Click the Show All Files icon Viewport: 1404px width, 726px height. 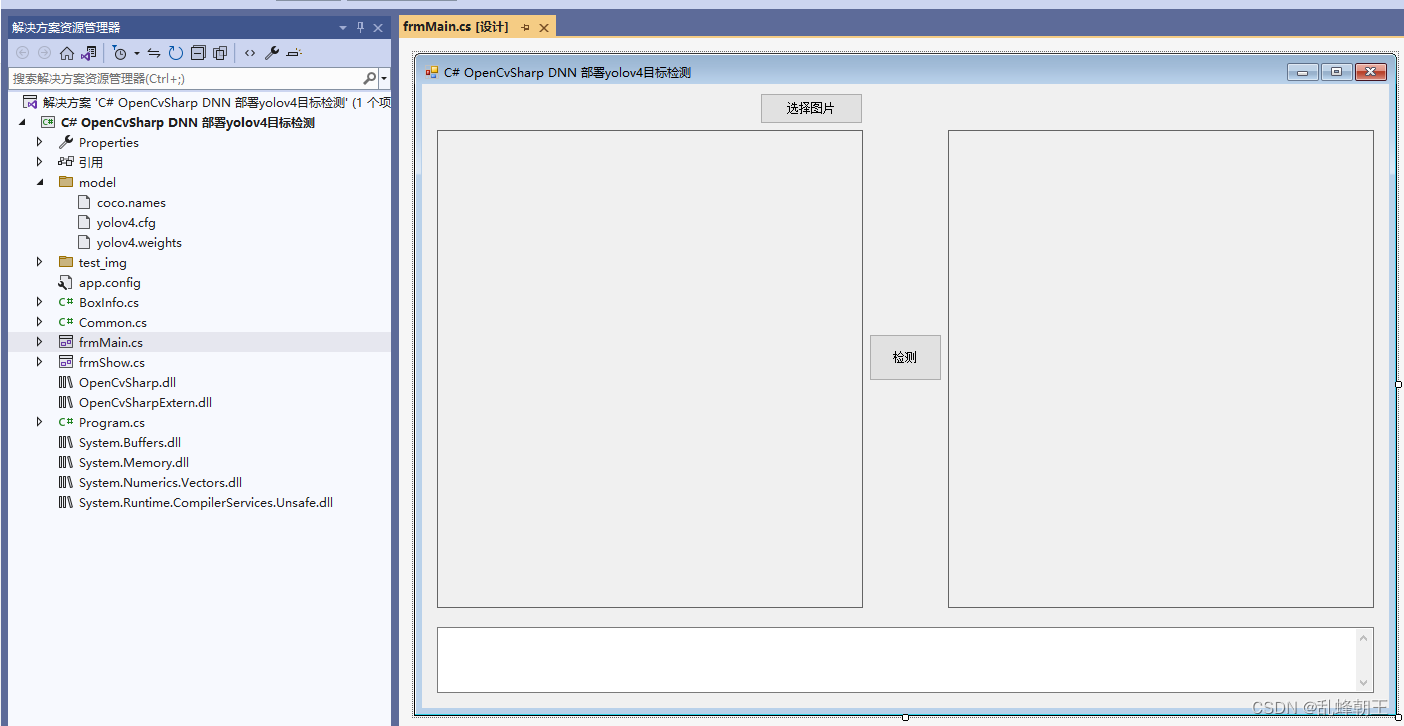(220, 53)
